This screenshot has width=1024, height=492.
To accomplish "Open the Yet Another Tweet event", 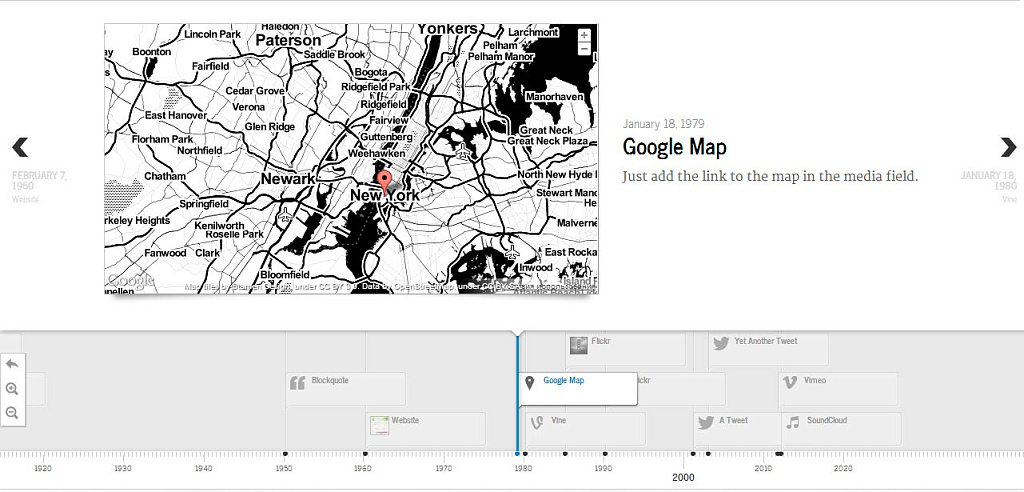I will point(768,349).
